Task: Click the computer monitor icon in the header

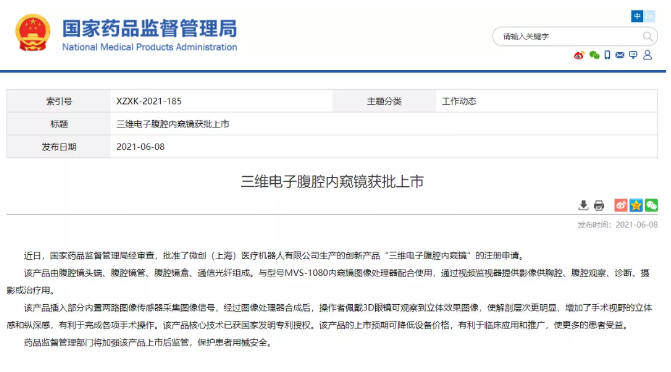Action: pos(633,55)
